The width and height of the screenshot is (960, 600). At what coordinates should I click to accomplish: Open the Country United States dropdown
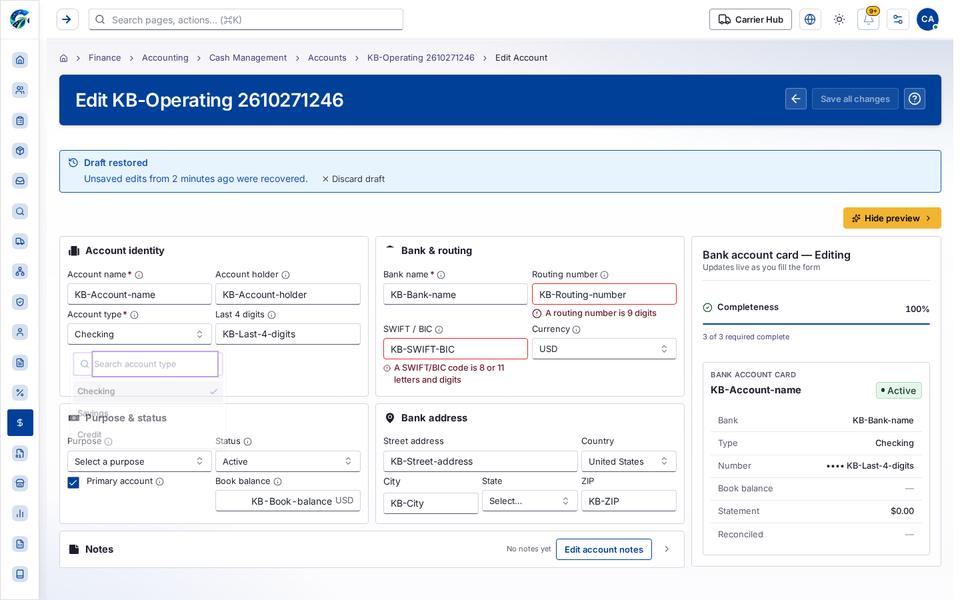pos(628,462)
